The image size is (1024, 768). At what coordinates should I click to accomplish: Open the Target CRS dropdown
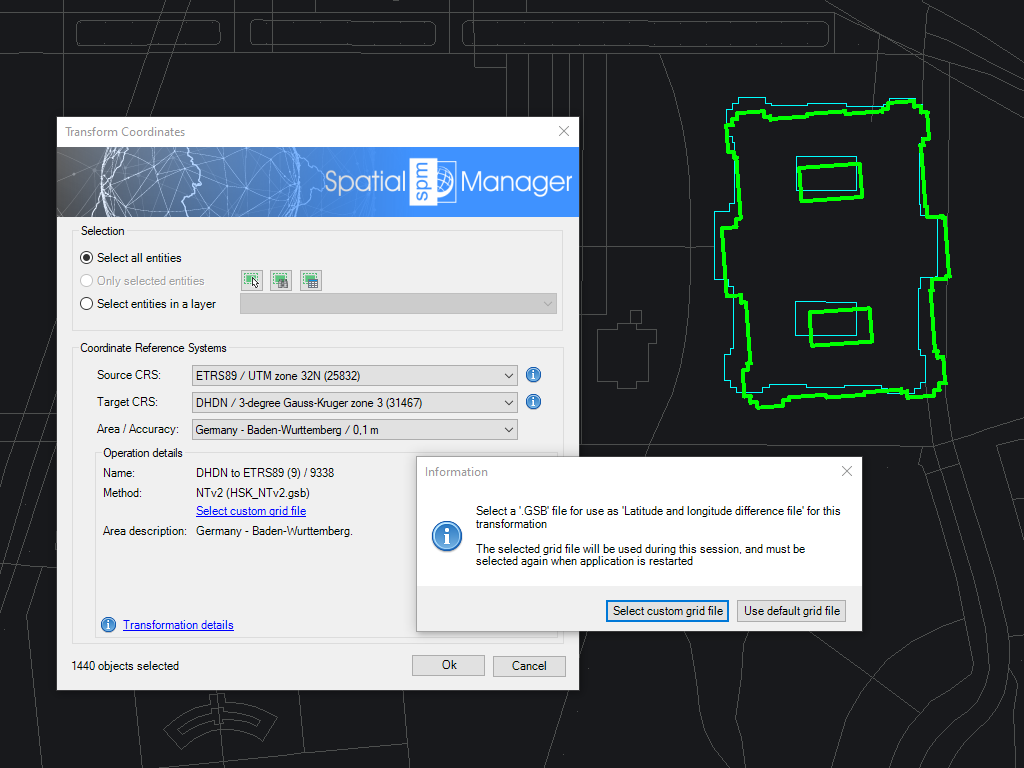[355, 402]
